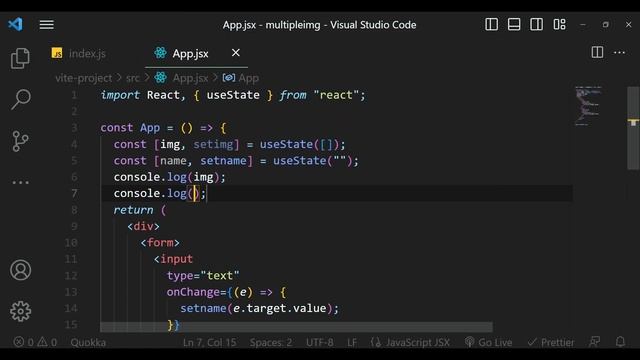
Task: Click the <form> tag on line 10
Action: tap(160, 242)
